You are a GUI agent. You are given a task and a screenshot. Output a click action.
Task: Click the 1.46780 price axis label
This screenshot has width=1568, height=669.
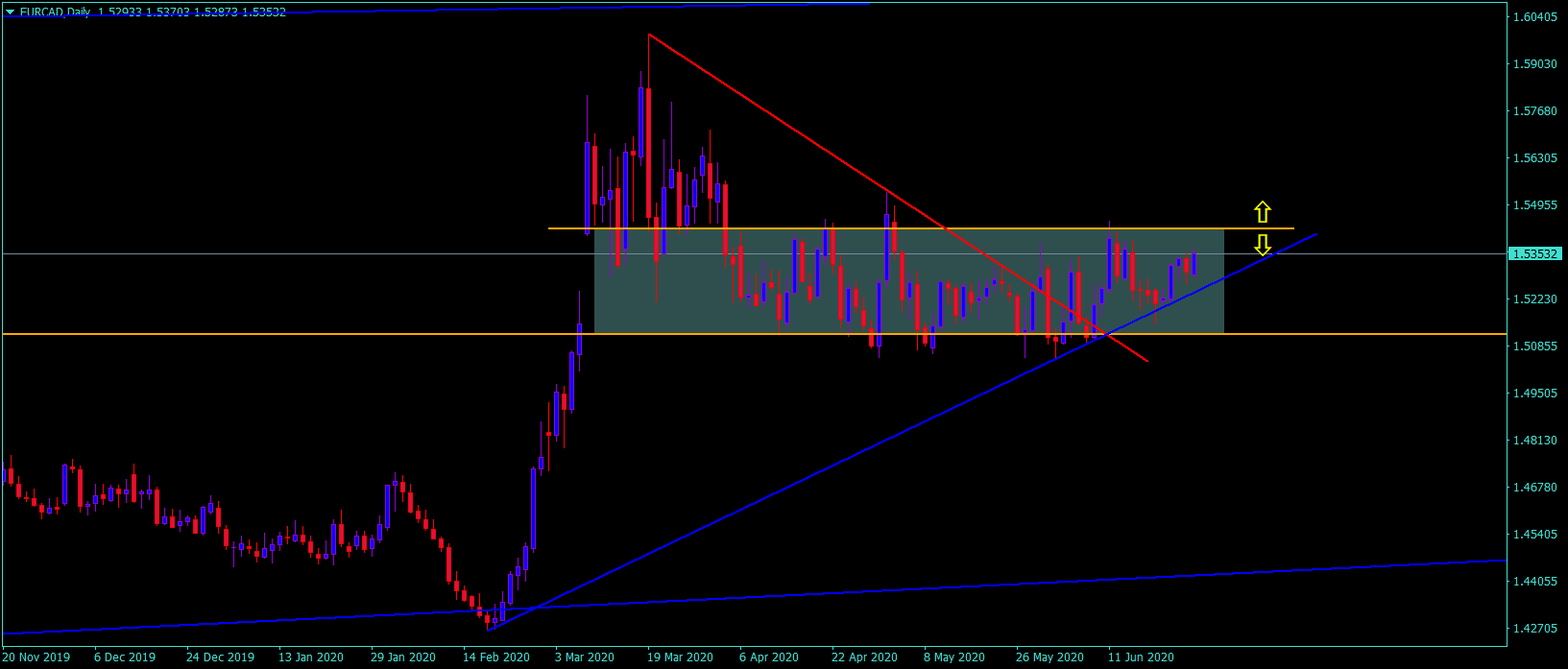click(x=1533, y=488)
